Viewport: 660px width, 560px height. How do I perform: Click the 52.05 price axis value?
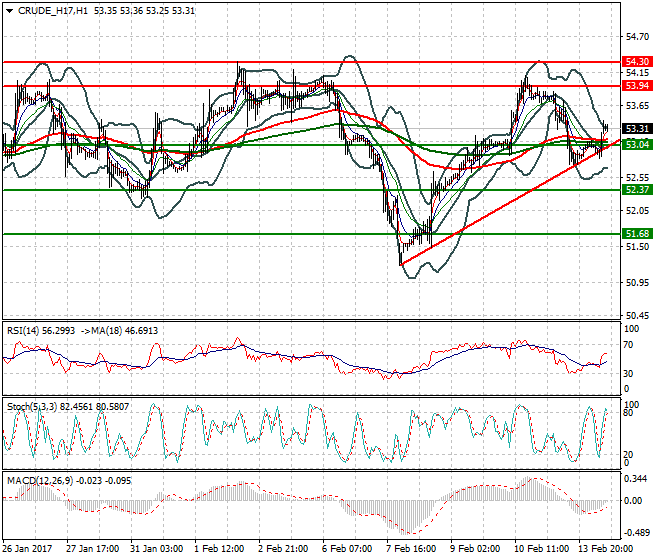pos(637,211)
